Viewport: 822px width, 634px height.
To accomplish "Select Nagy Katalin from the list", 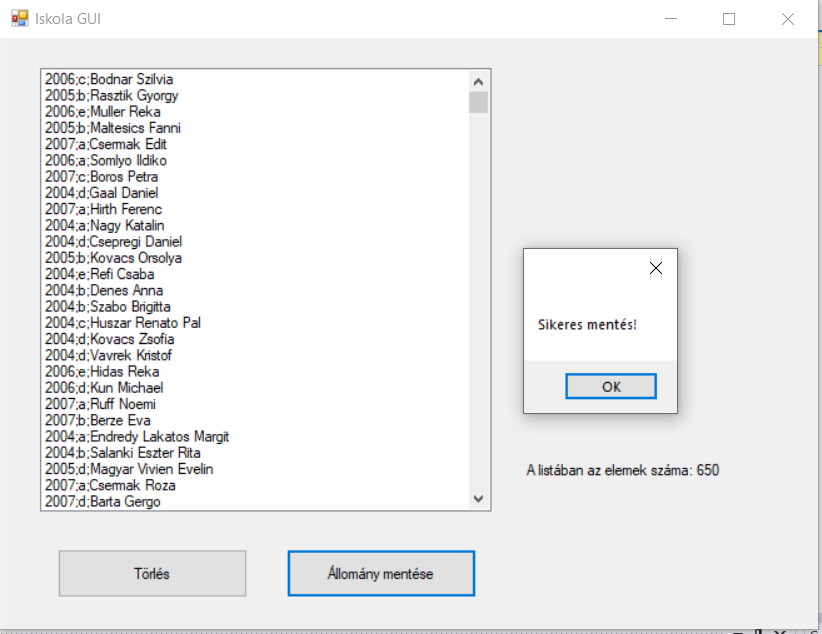I will pos(105,226).
